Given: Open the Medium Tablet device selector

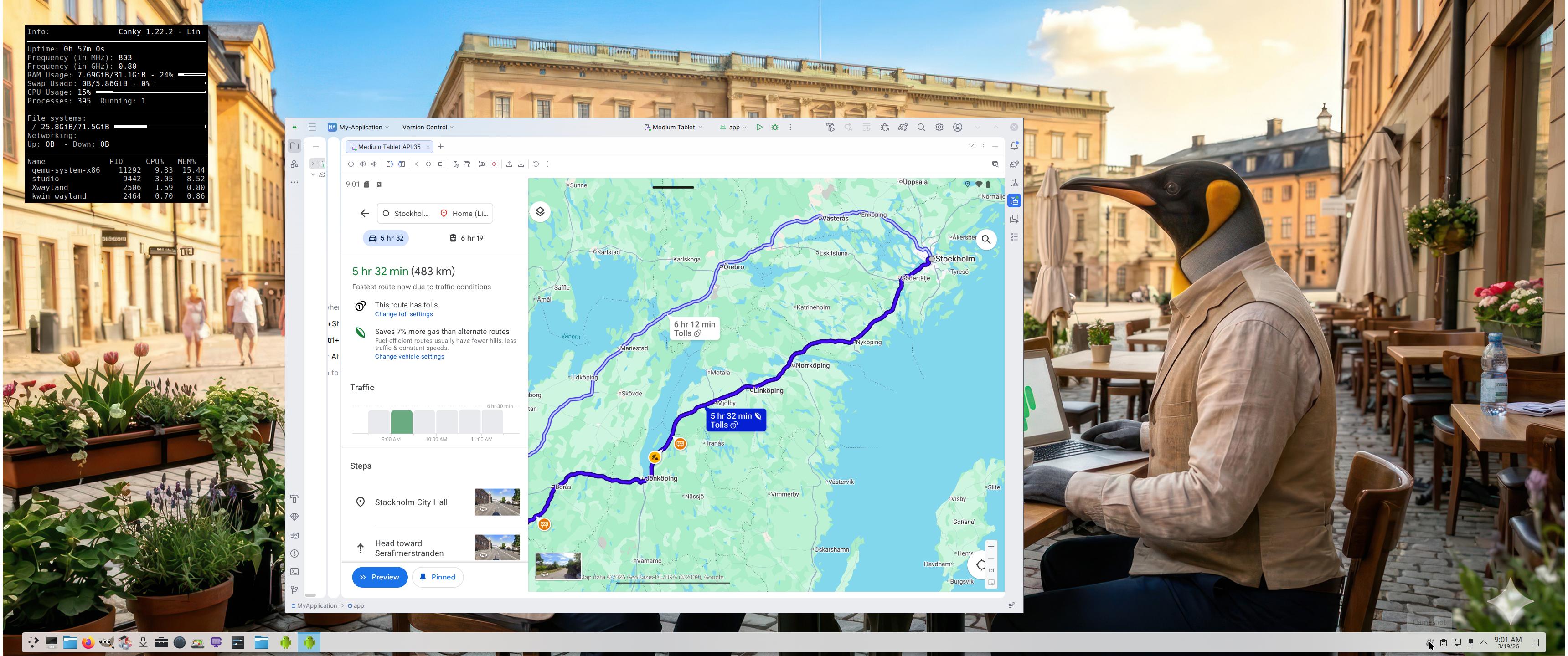Looking at the screenshot, I should point(673,127).
